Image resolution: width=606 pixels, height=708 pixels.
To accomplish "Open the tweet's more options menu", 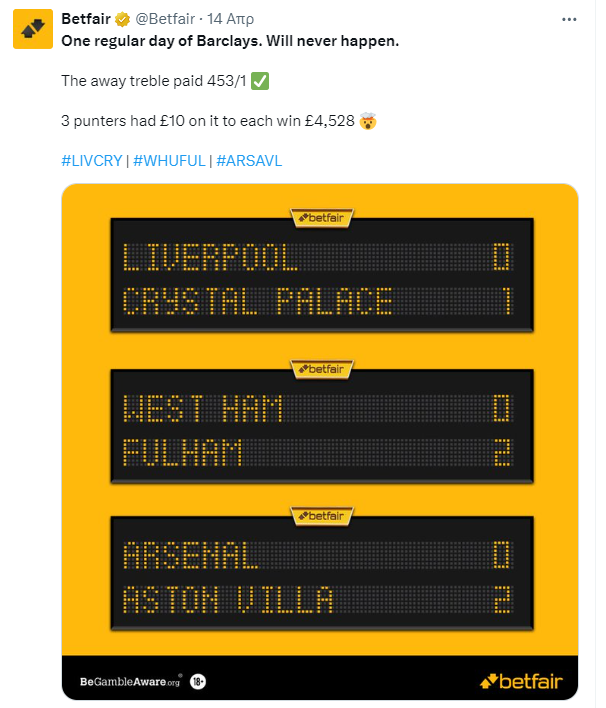I will (569, 19).
